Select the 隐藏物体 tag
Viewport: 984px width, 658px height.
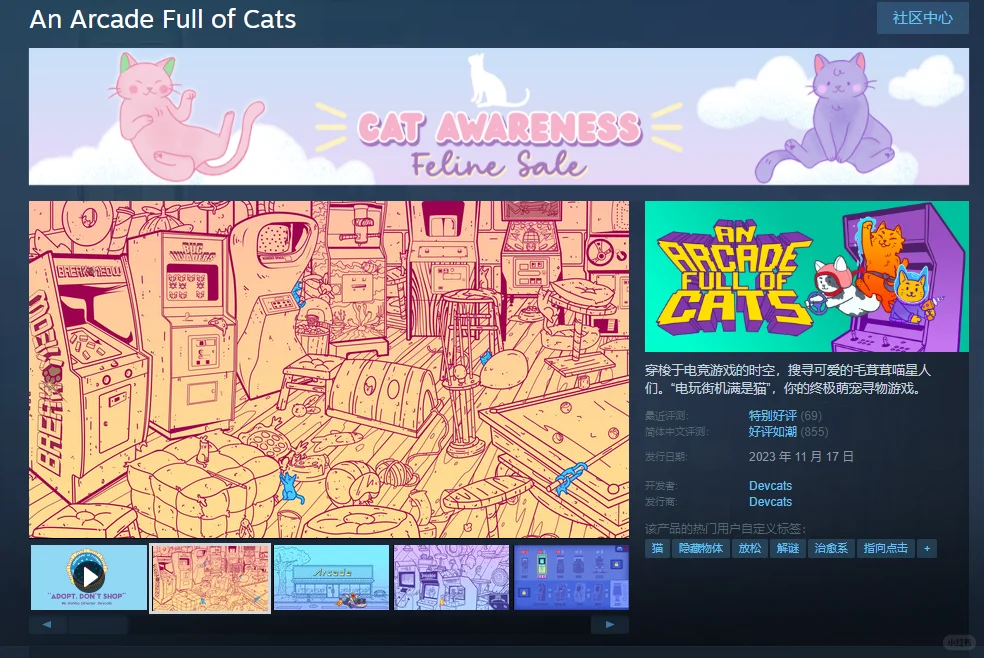(x=701, y=548)
